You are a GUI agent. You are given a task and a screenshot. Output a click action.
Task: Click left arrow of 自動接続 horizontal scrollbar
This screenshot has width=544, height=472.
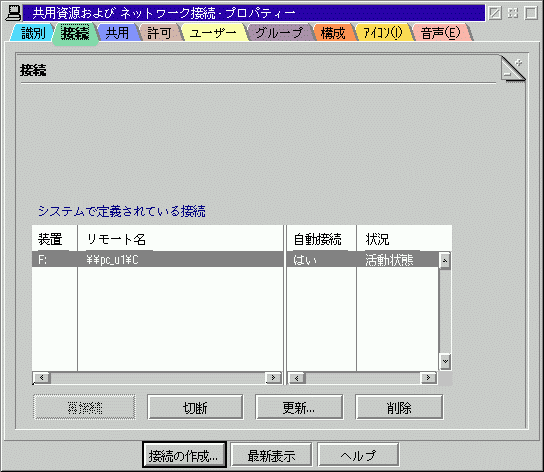pyautogui.click(x=297, y=378)
